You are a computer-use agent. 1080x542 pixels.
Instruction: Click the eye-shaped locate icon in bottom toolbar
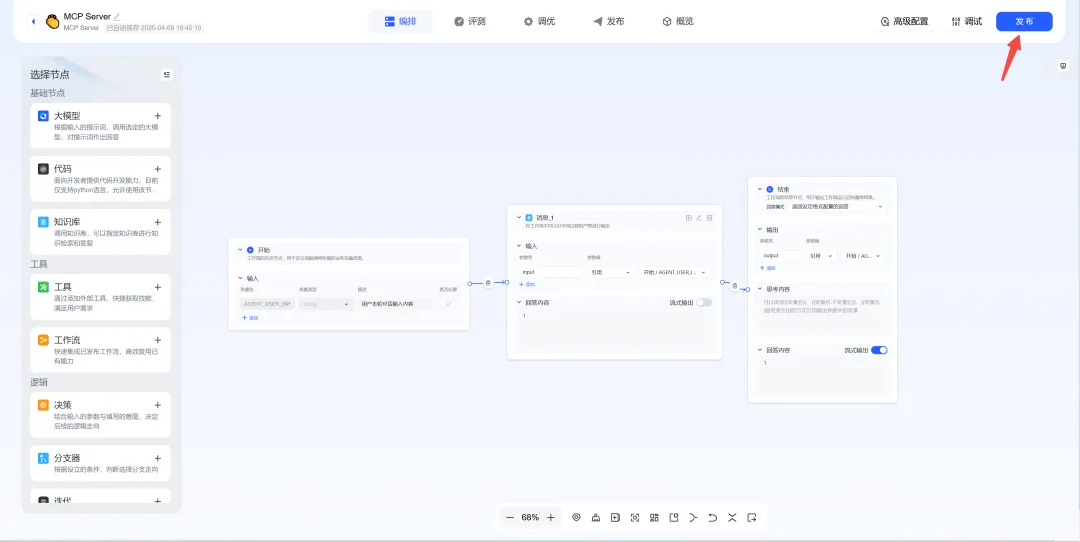577,517
